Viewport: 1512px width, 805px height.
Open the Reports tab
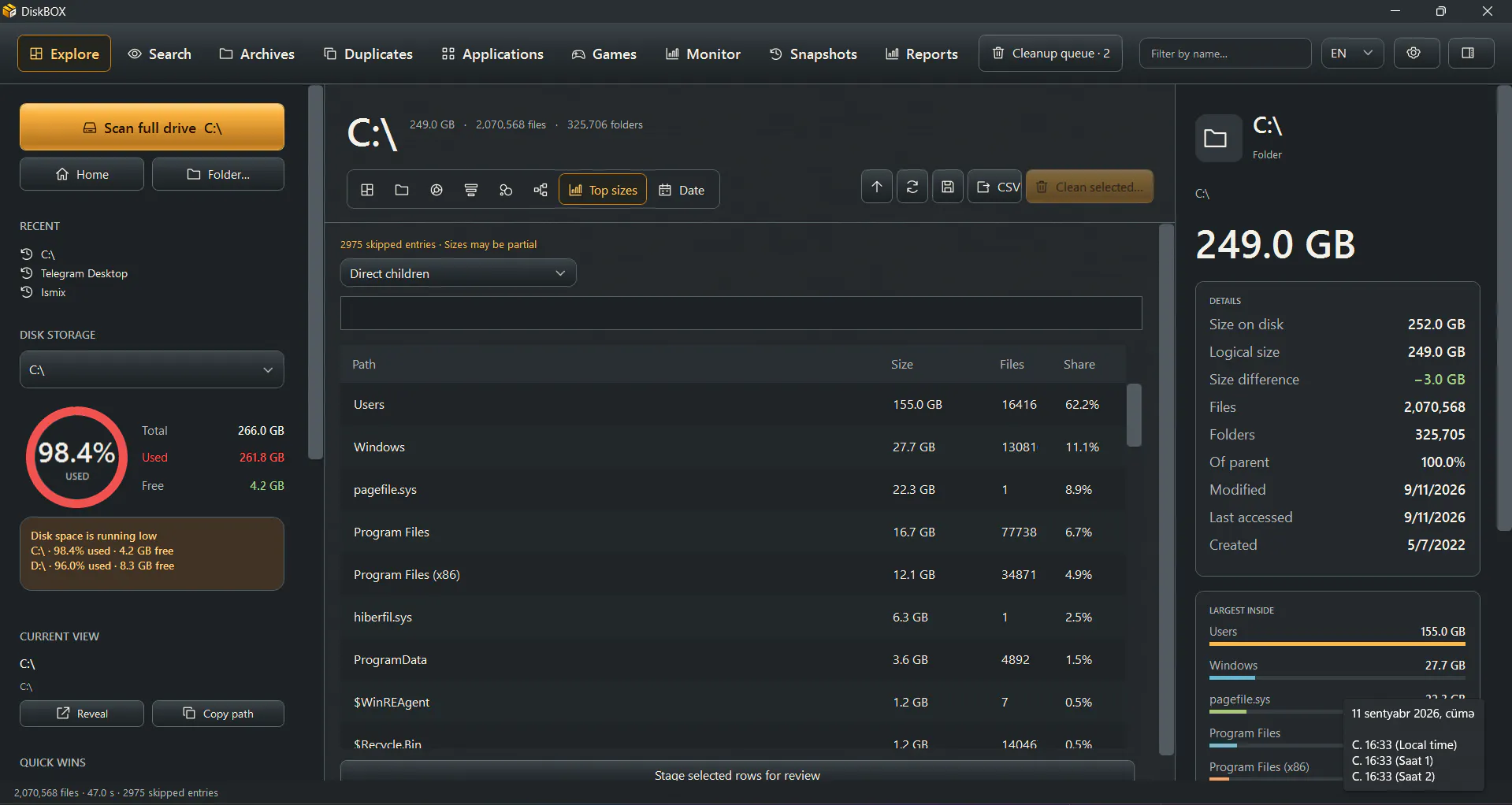[922, 54]
